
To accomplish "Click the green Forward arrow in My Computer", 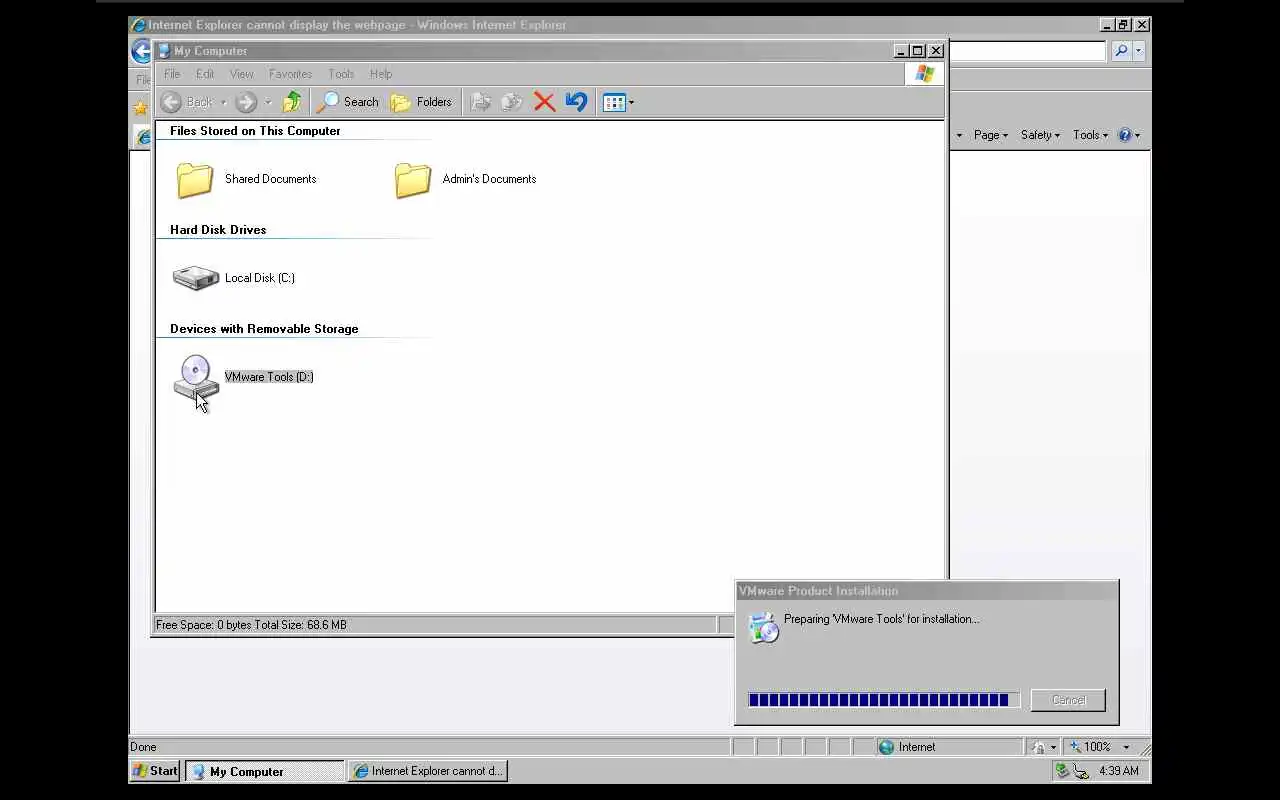I will point(246,102).
